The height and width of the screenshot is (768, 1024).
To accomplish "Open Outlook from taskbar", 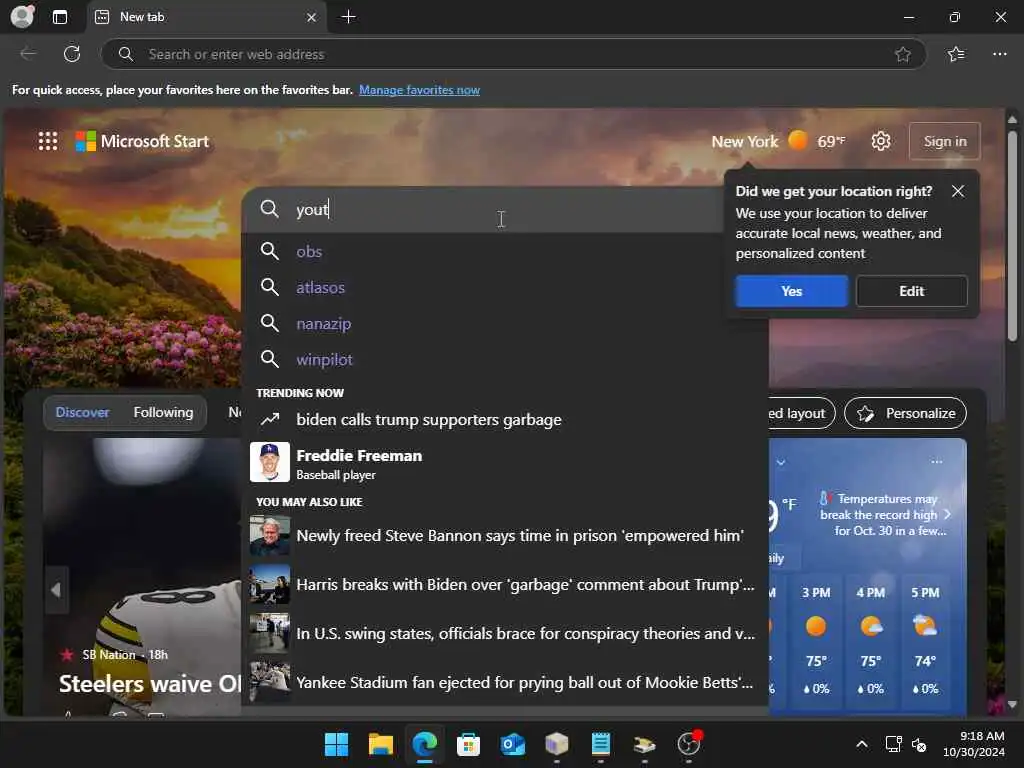I will 513,744.
